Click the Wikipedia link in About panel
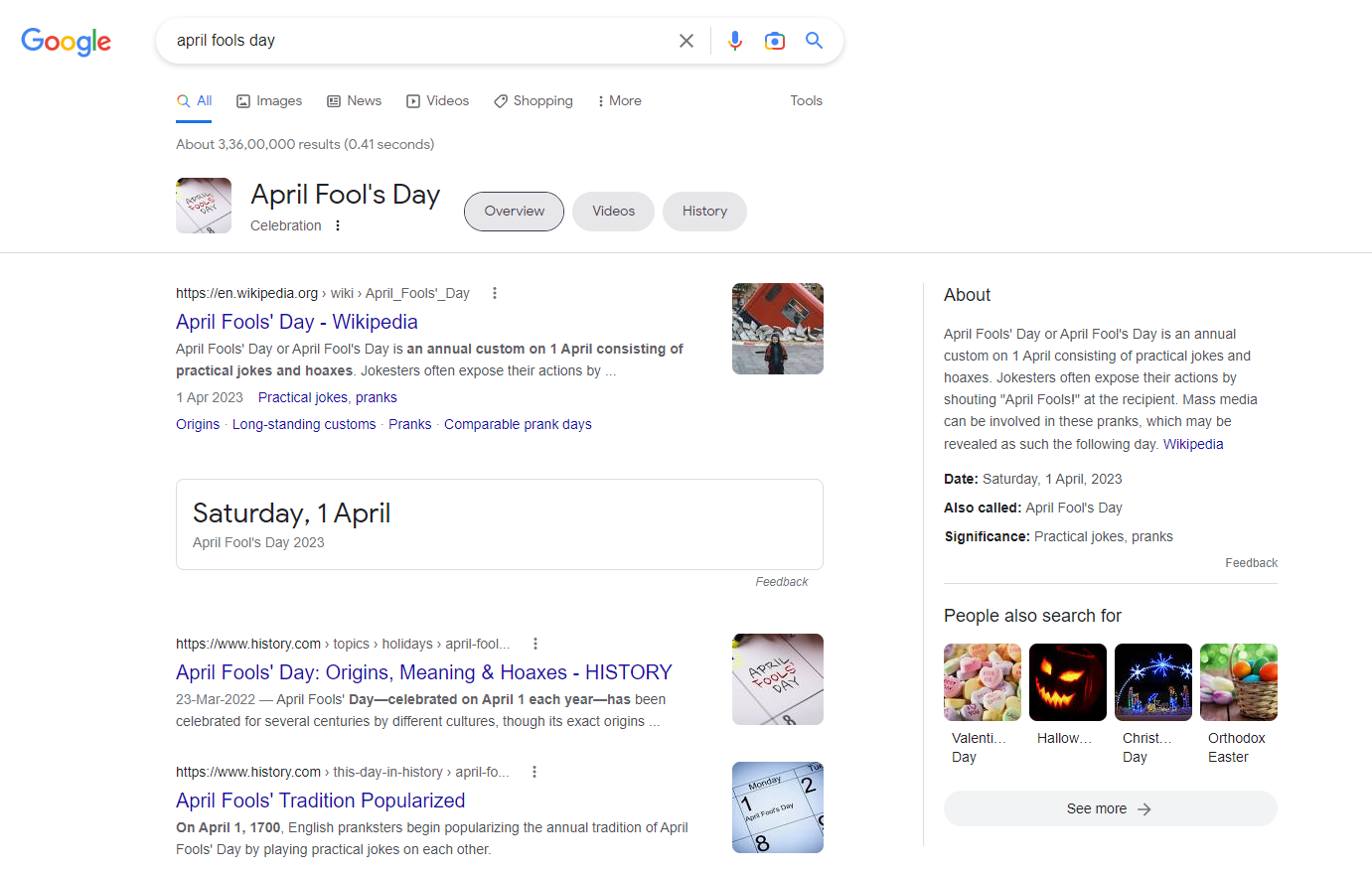Screen dimensions: 1372x874 click(x=1193, y=444)
